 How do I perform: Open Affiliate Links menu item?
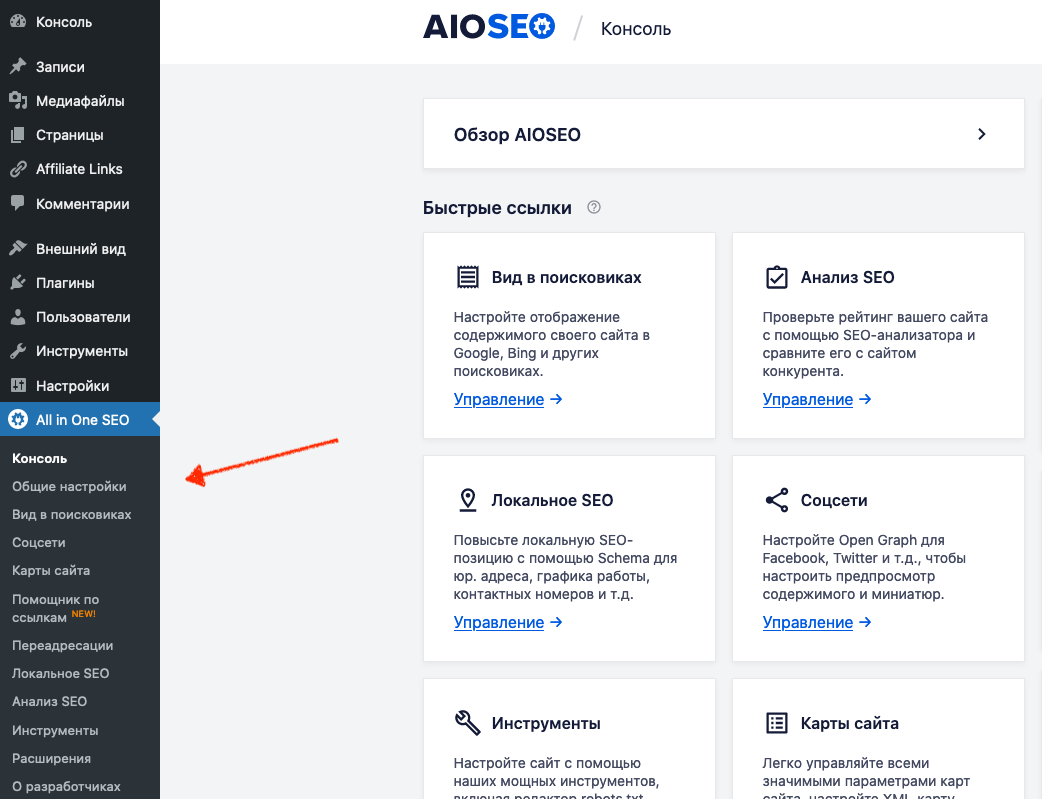[x=80, y=169]
